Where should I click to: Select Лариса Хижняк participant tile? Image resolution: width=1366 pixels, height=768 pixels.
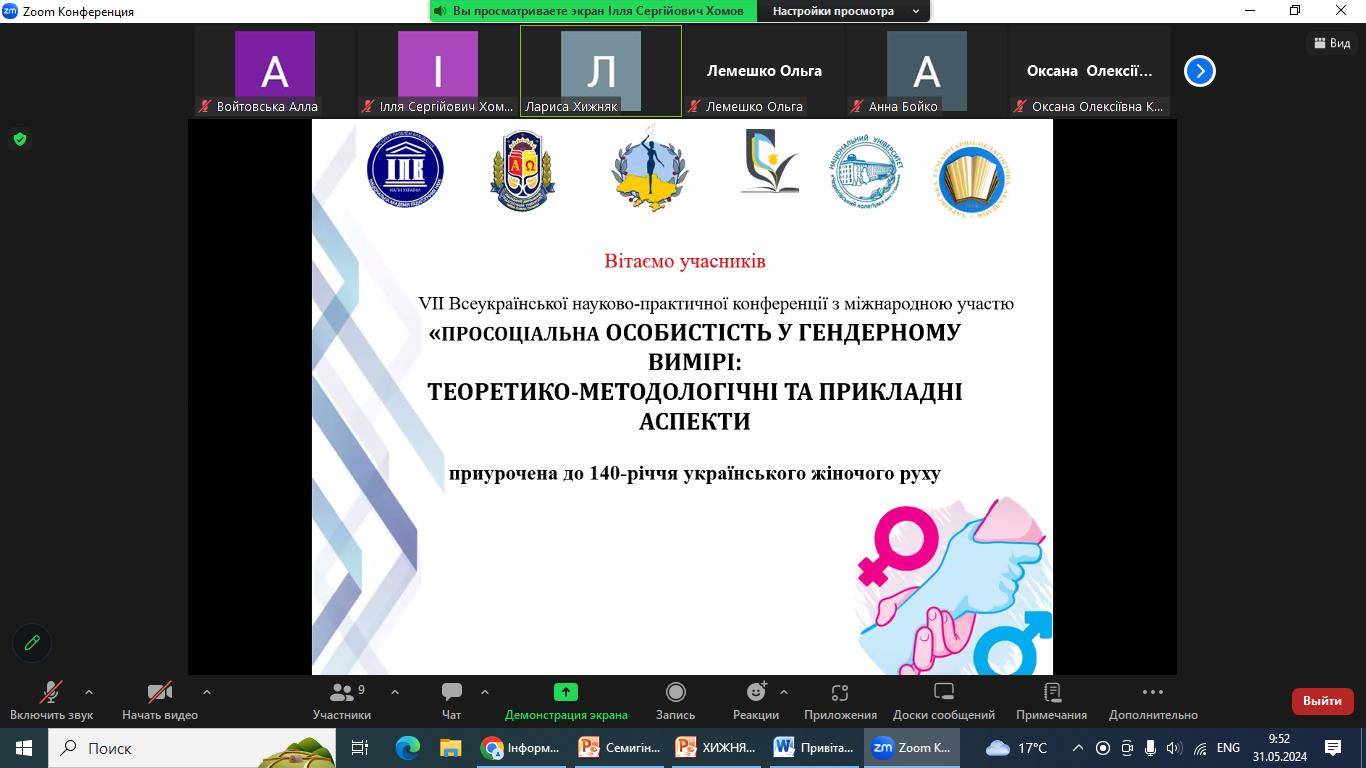600,71
